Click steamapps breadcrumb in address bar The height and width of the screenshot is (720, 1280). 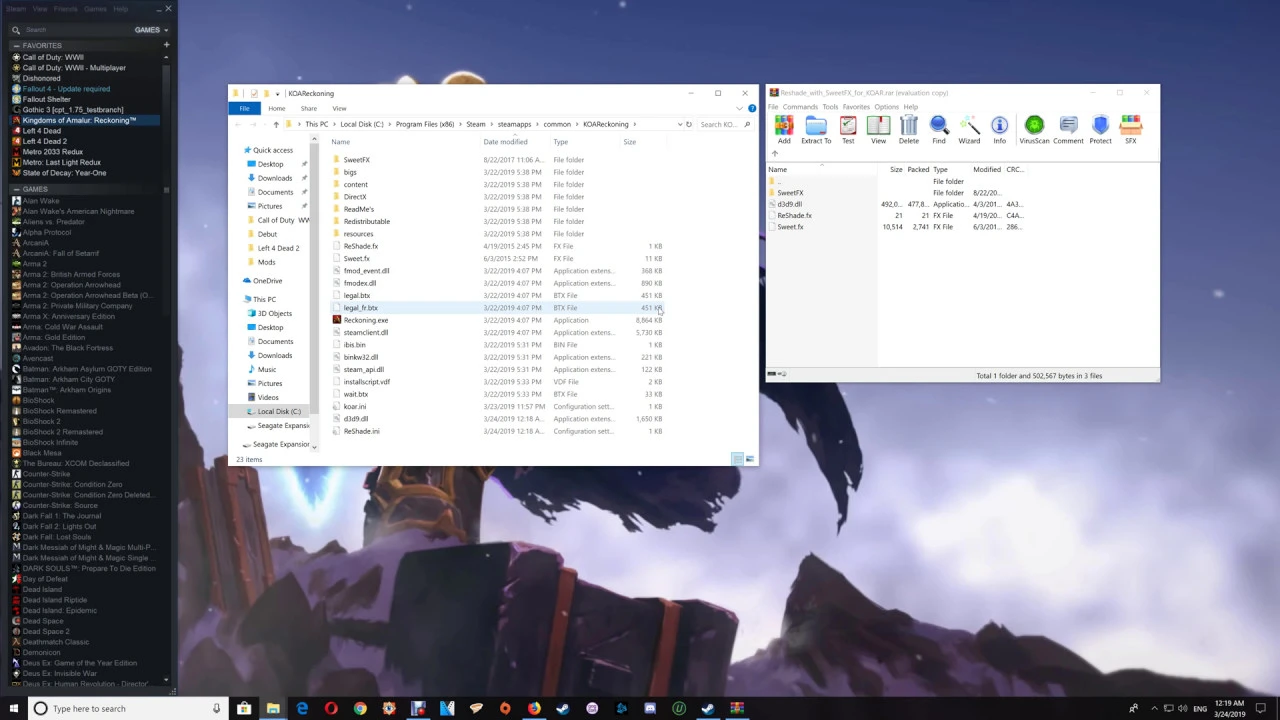click(514, 124)
